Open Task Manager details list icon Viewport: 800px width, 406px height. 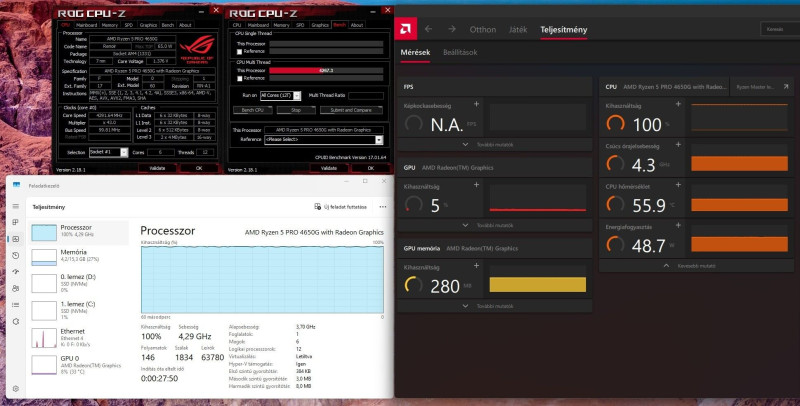coord(16,304)
